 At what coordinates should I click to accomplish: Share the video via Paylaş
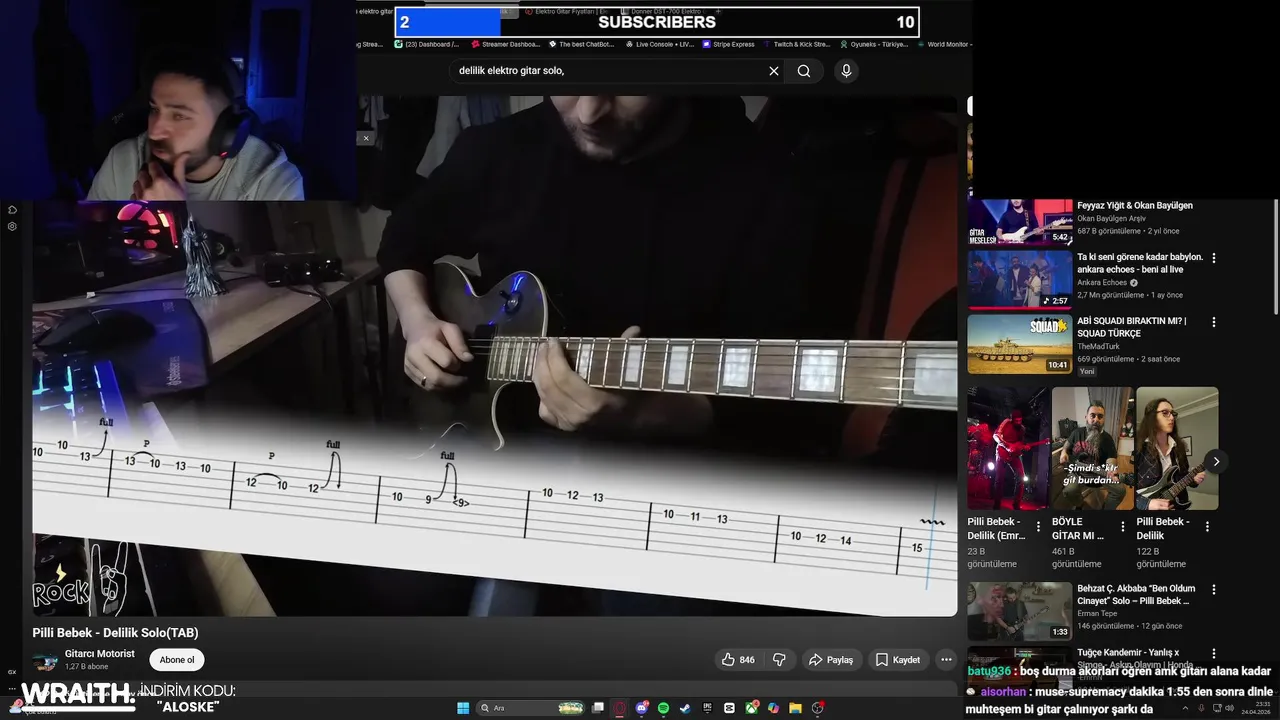click(831, 660)
